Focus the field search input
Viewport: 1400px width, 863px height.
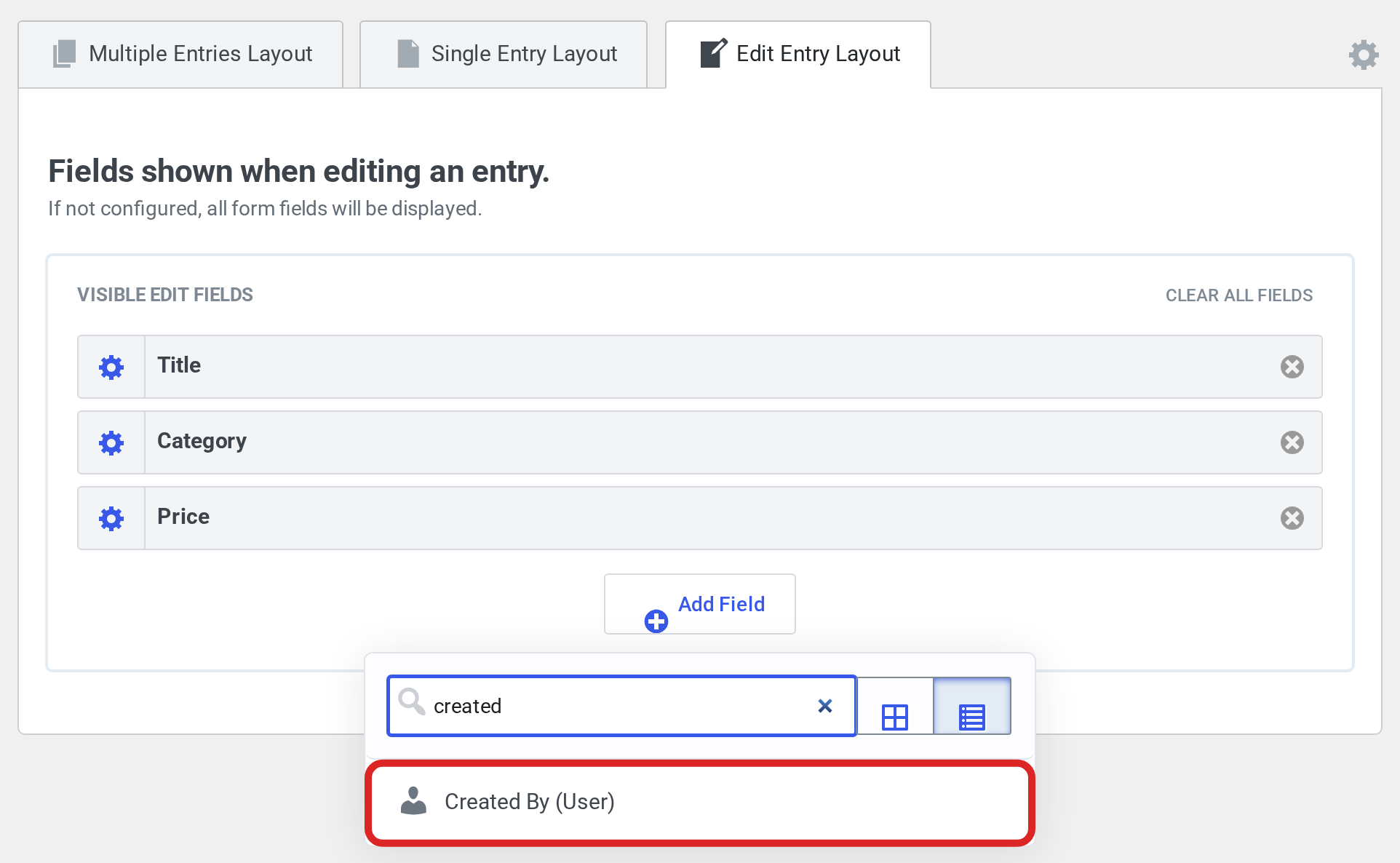click(621, 706)
